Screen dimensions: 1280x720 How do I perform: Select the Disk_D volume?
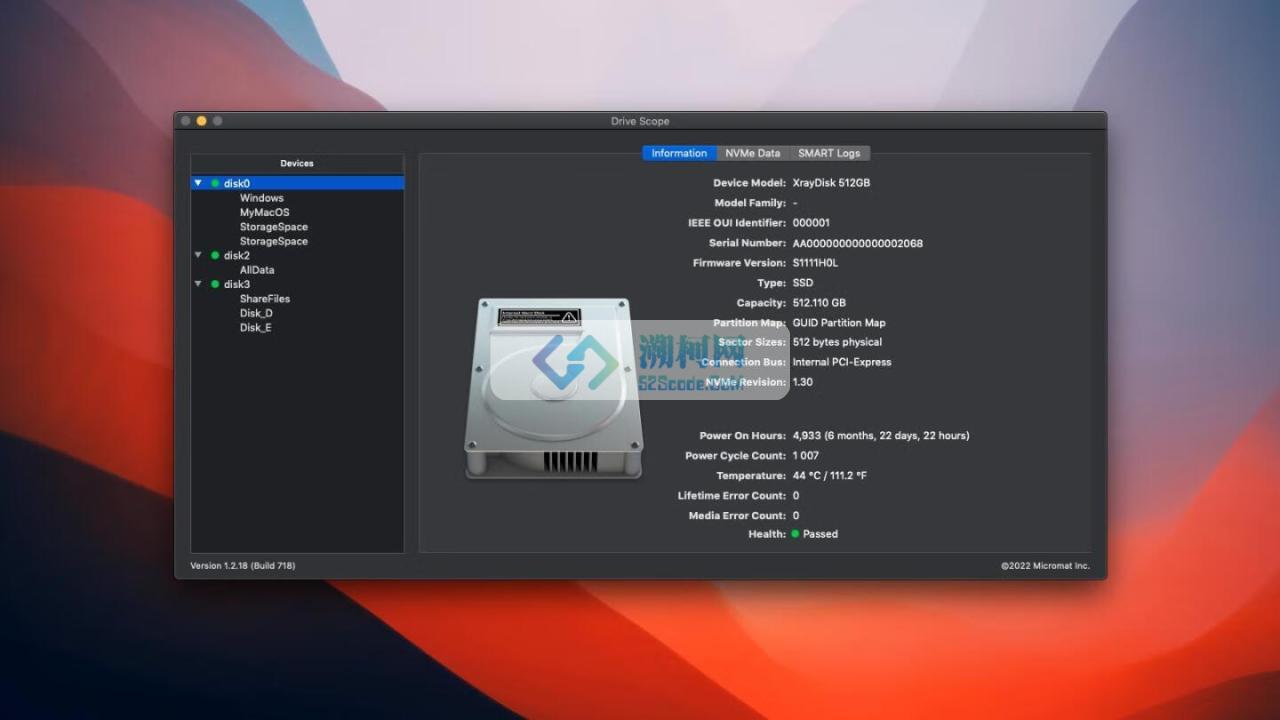tap(256, 313)
